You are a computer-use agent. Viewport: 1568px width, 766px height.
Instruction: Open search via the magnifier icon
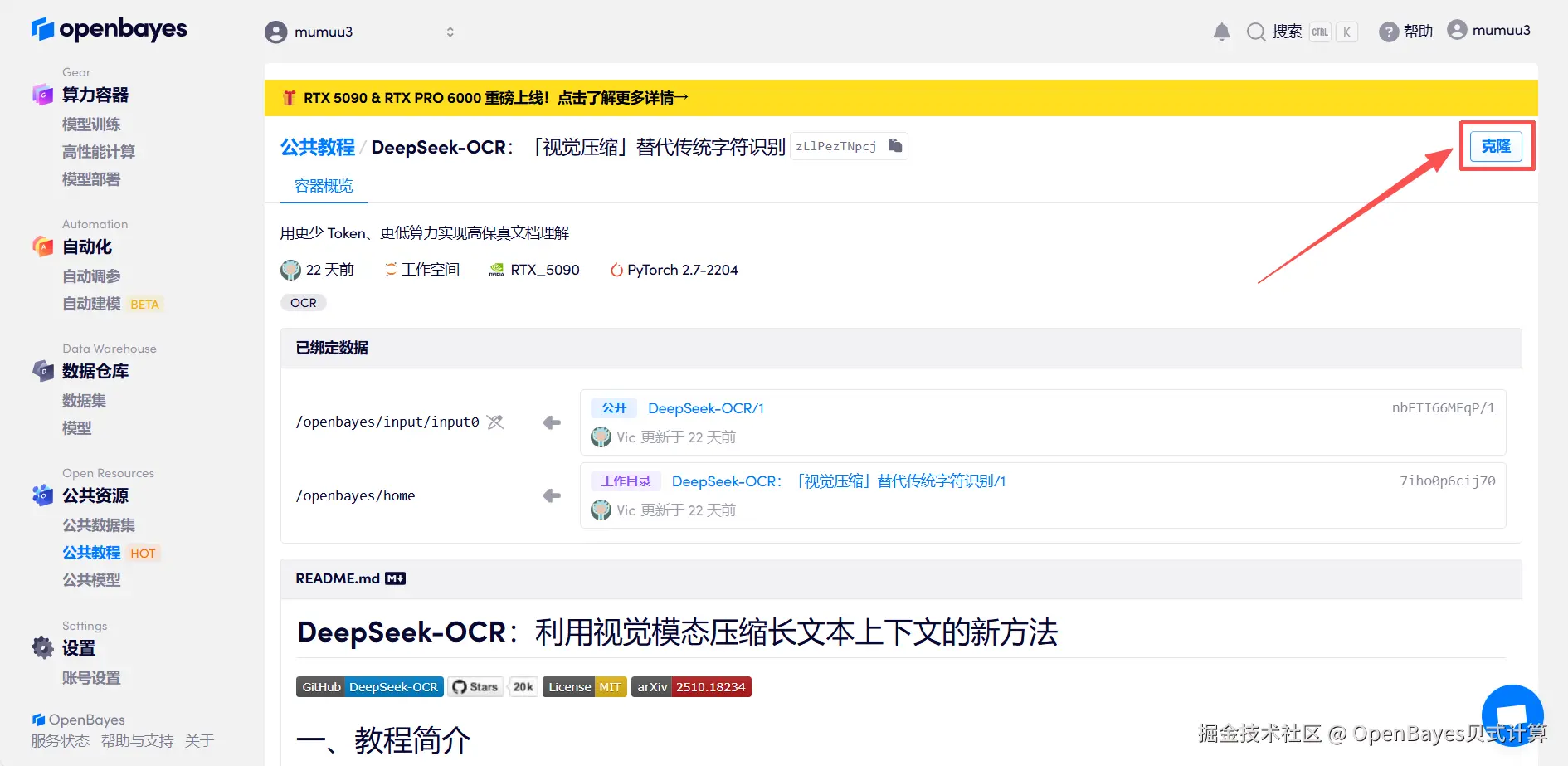point(1256,31)
